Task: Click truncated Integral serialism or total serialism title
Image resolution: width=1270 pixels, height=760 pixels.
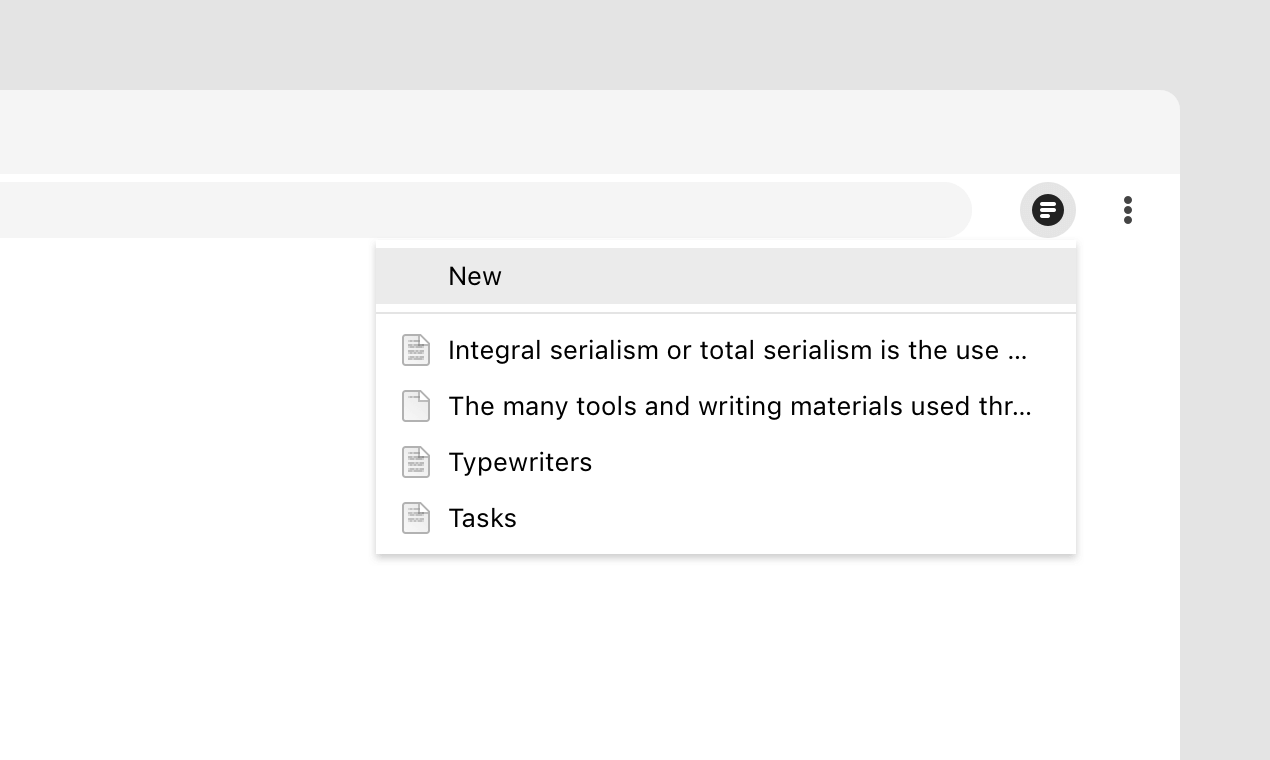Action: click(x=738, y=350)
